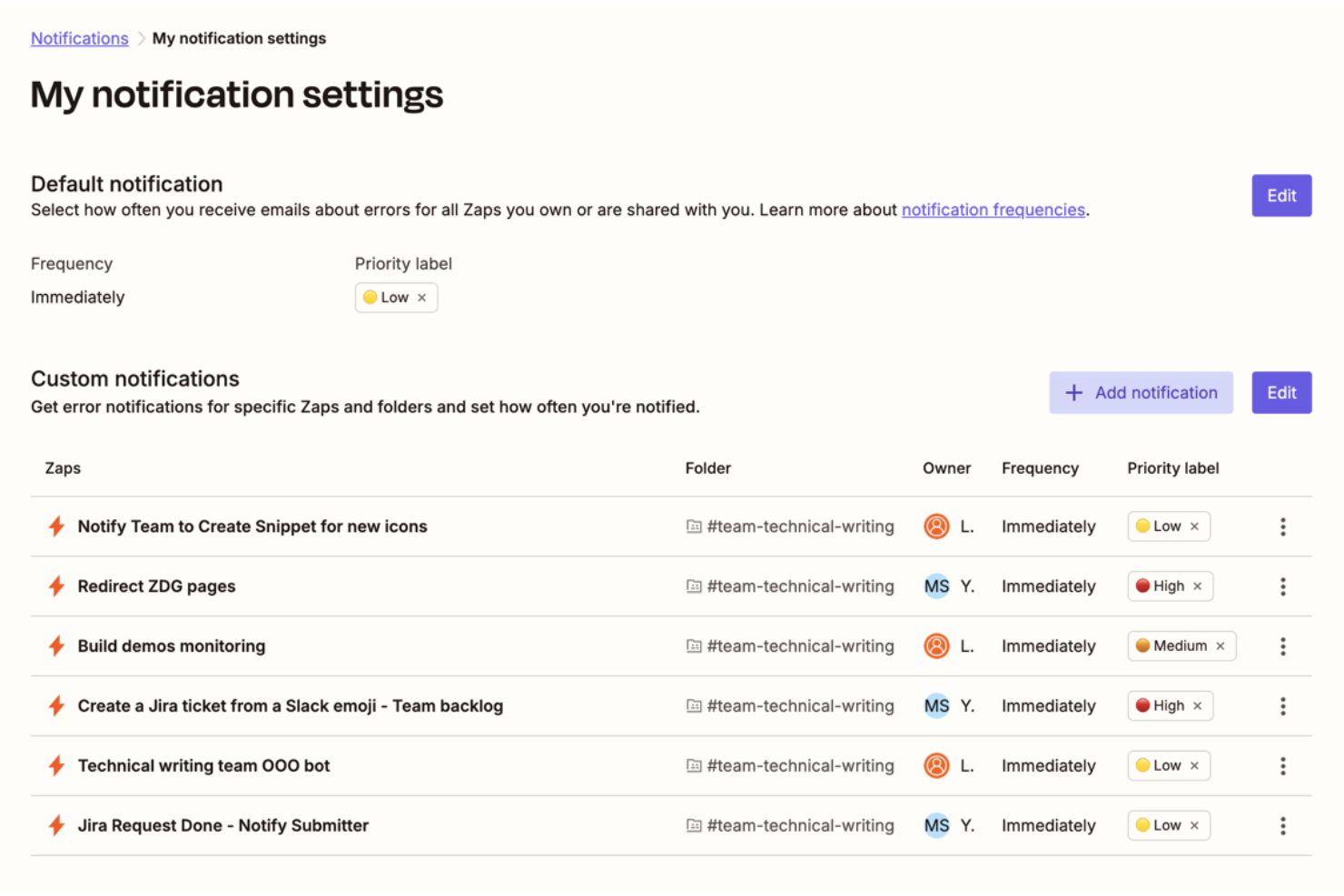Click the Zap bolt icon for Jira Request Done
Viewport: 1344px width, 896px height.
point(56,826)
